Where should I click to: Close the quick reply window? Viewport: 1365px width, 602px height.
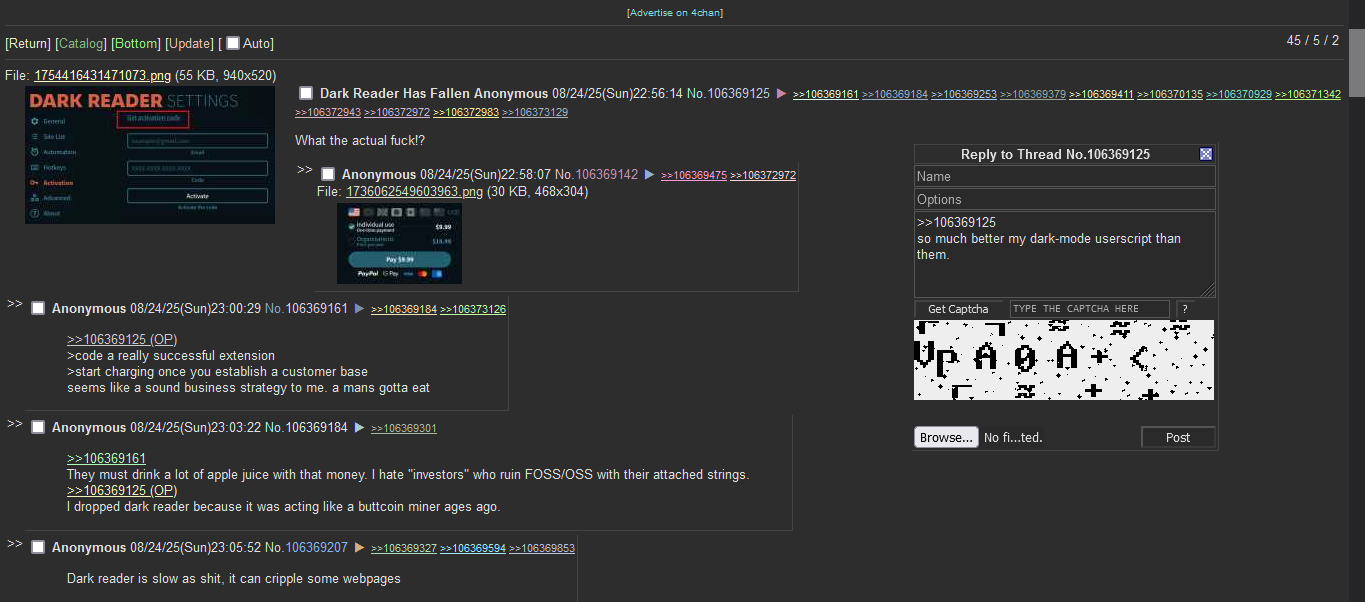(x=1206, y=154)
